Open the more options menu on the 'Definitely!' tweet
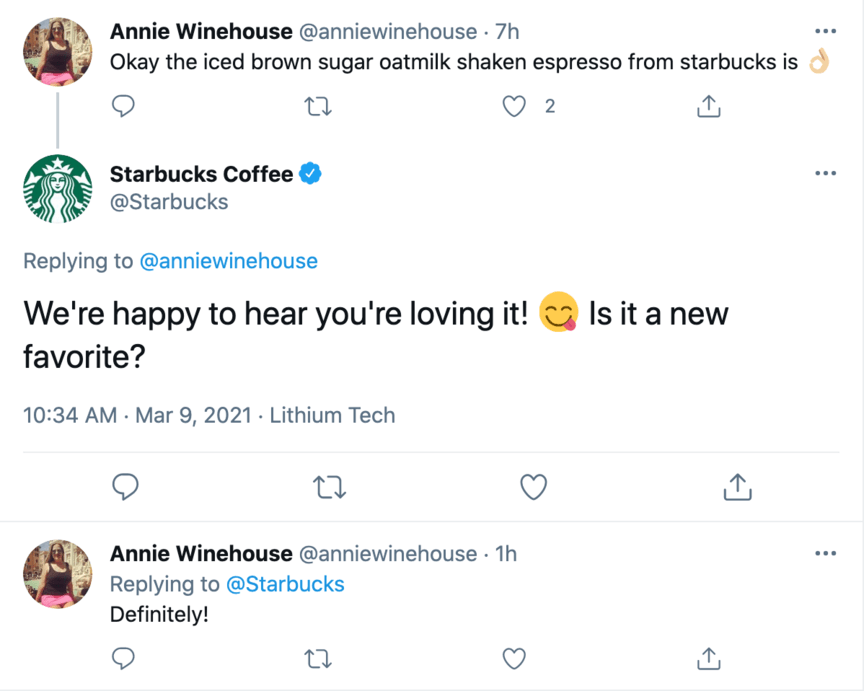 (x=826, y=553)
